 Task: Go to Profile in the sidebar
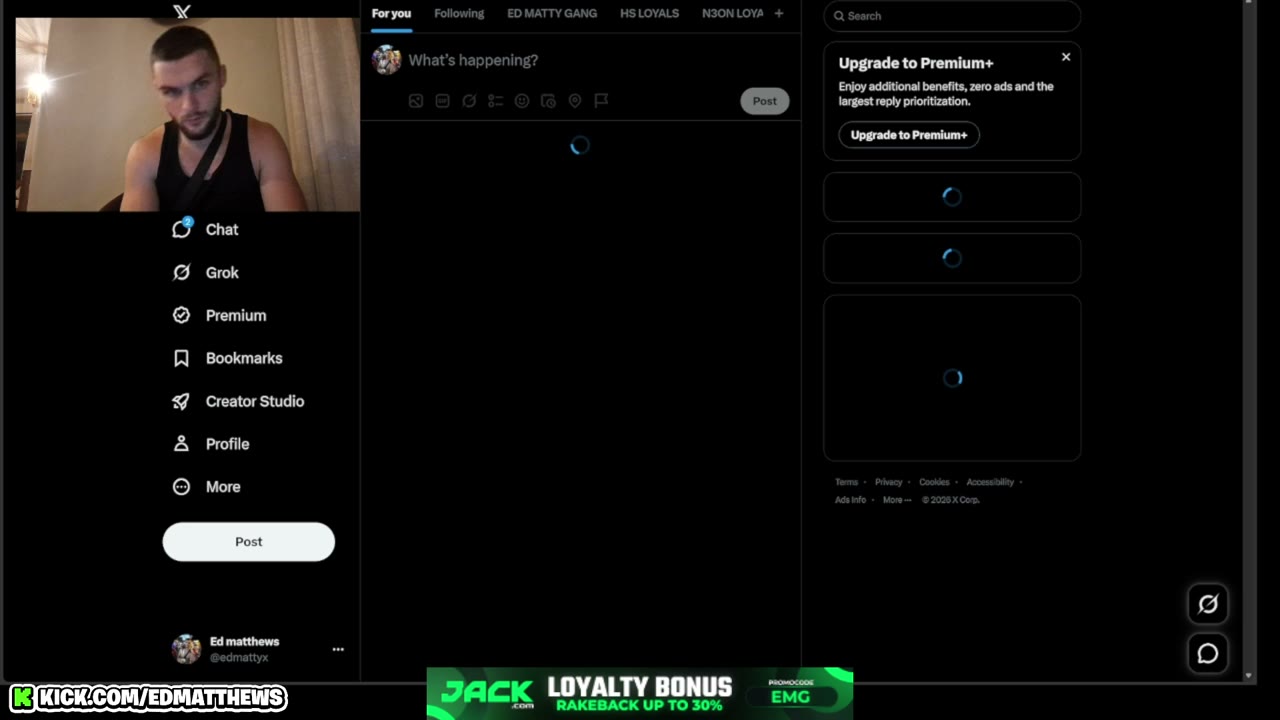coord(211,444)
